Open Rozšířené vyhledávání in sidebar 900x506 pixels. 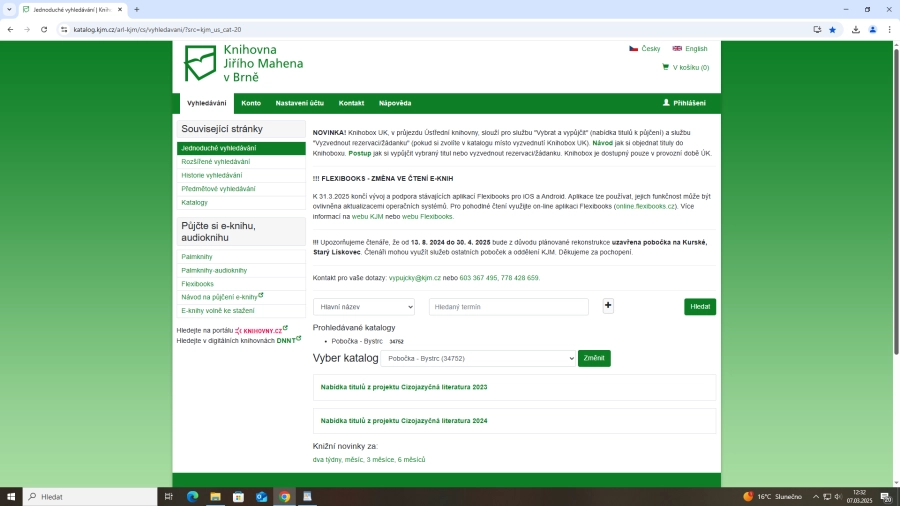click(216, 162)
